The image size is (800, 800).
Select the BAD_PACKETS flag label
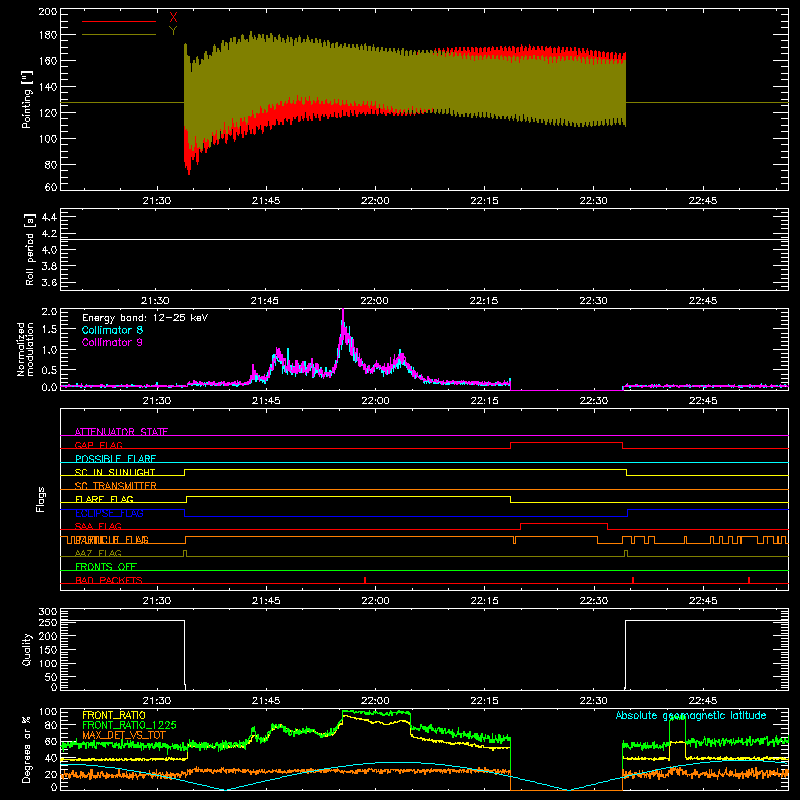click(109, 580)
